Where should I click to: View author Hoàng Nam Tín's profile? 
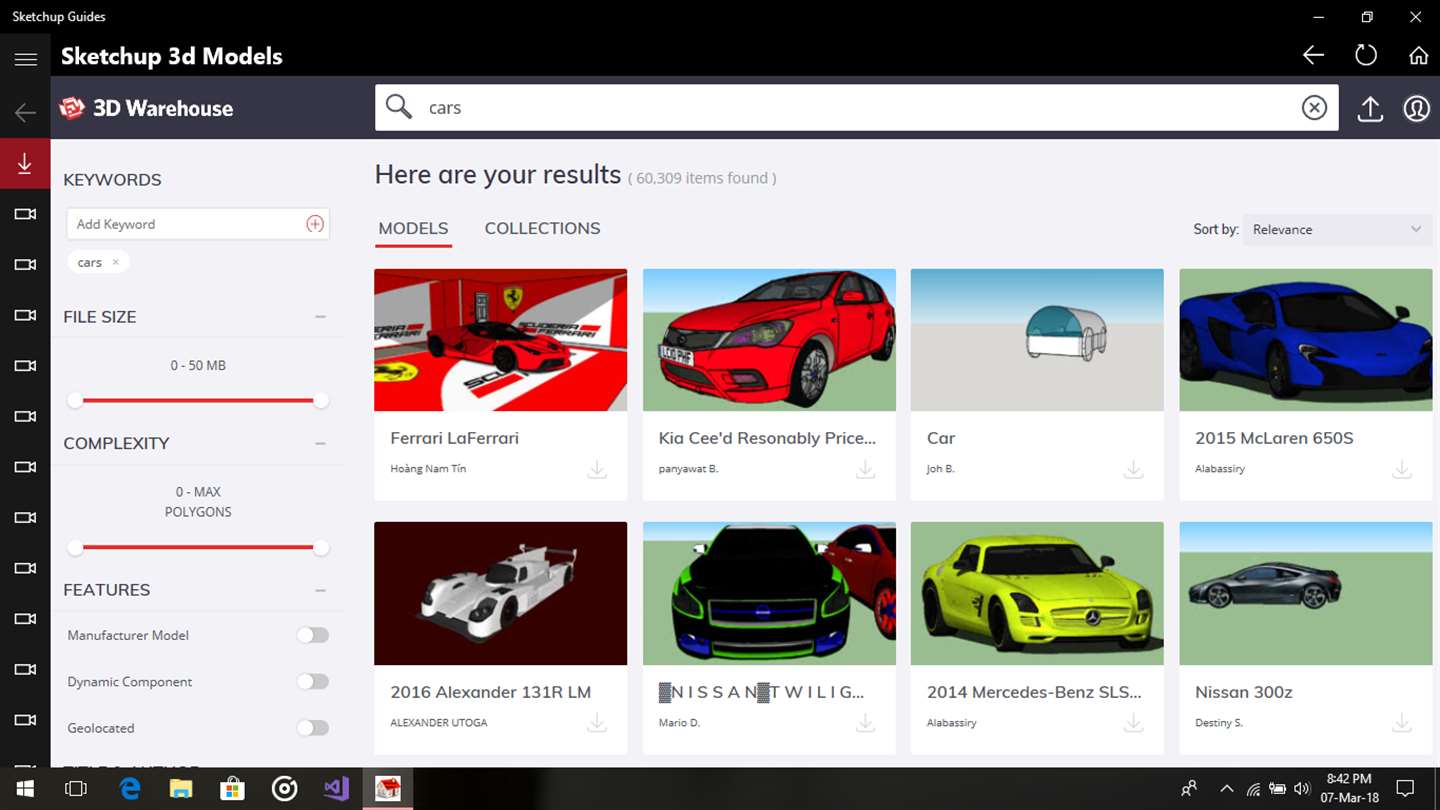pyautogui.click(x=428, y=468)
